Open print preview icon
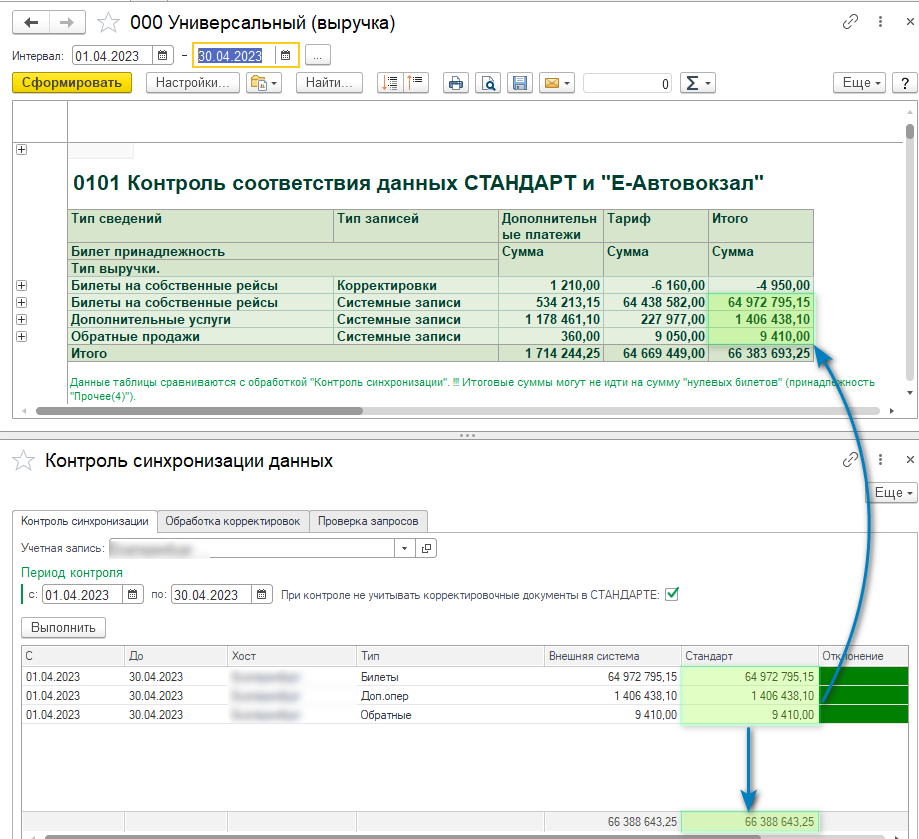 (487, 84)
